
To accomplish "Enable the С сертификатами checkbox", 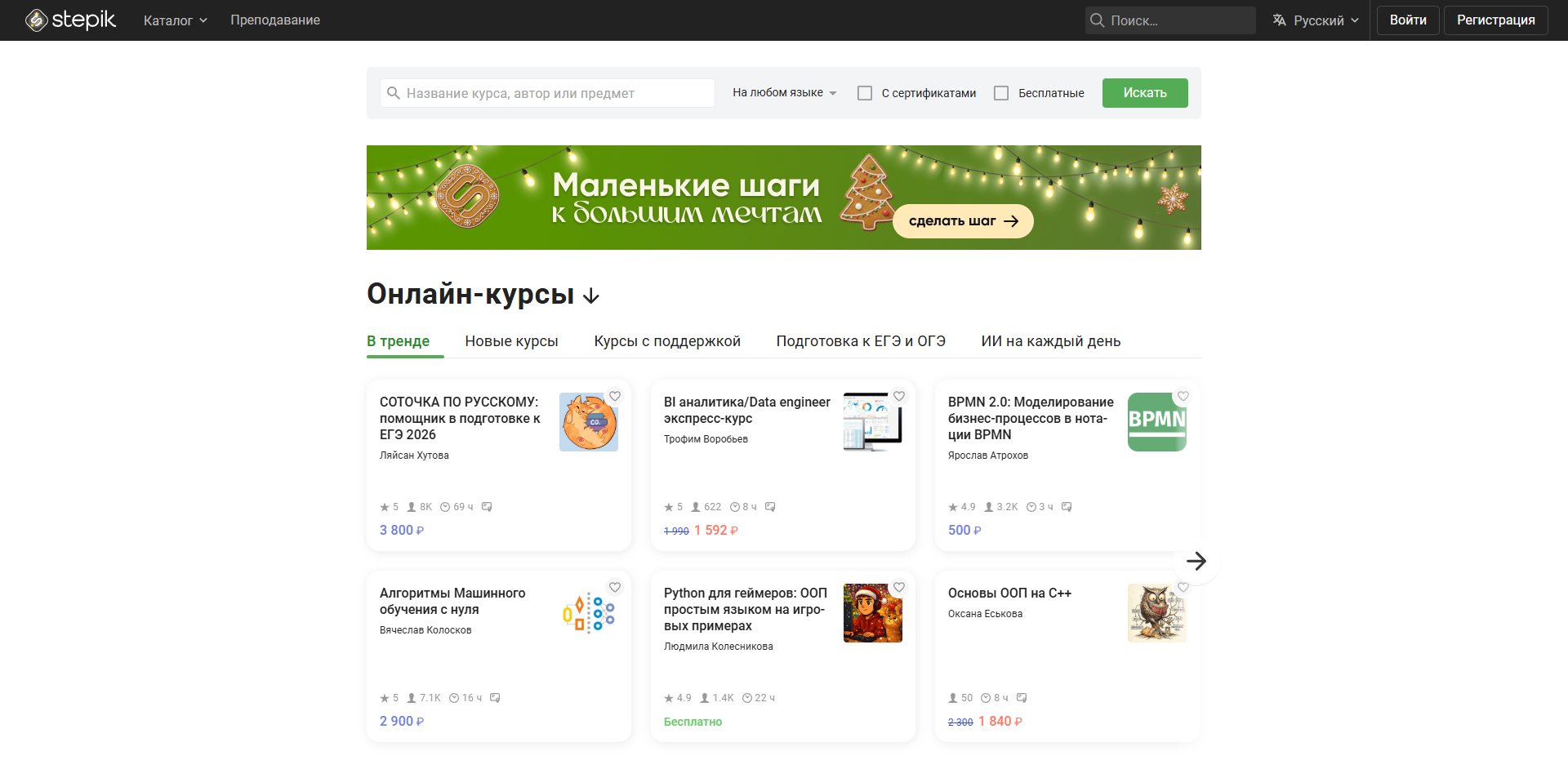I will point(864,93).
